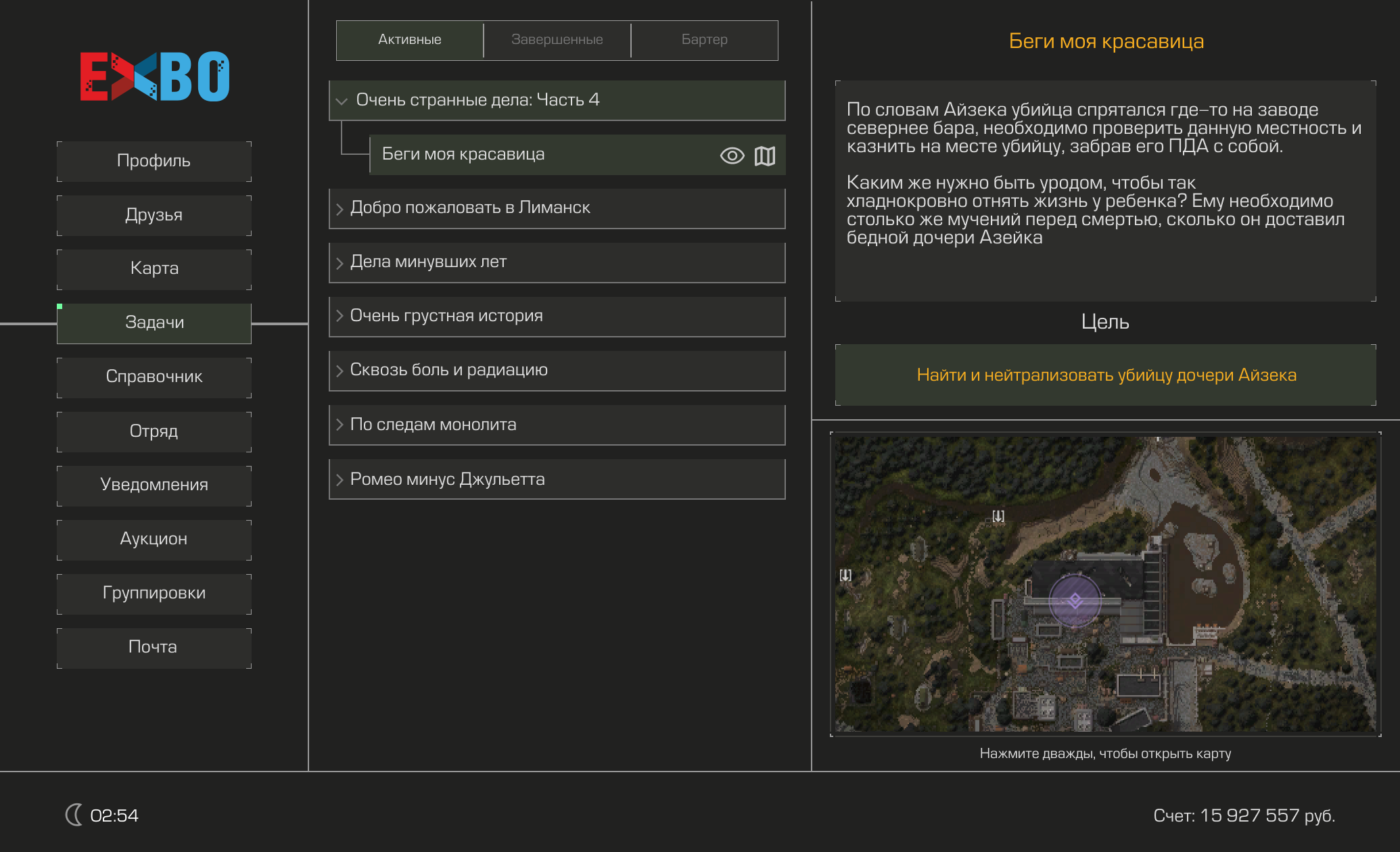The width and height of the screenshot is (1400, 852).
Task: Open the Бартер tab
Action: pyautogui.click(x=704, y=40)
